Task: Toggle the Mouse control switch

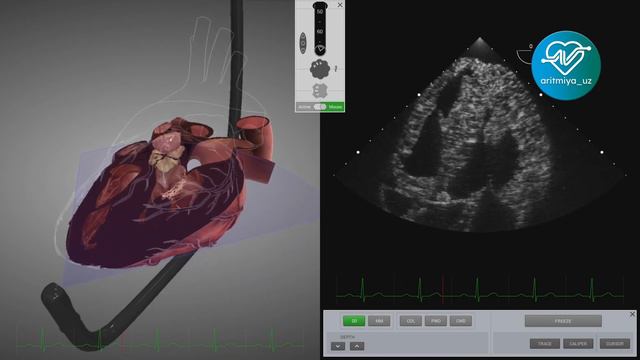Action: (x=320, y=107)
